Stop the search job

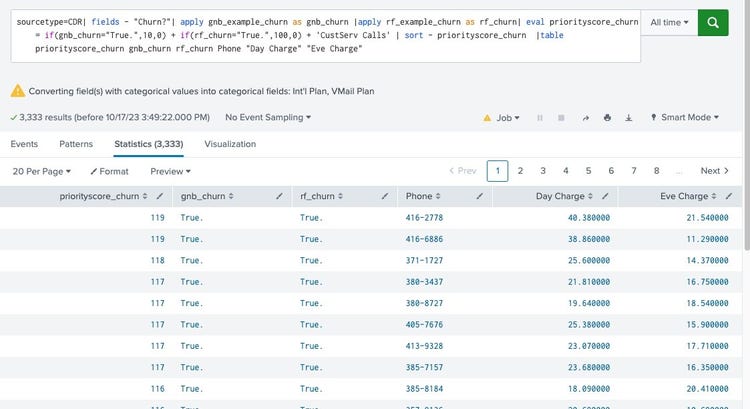tap(561, 118)
